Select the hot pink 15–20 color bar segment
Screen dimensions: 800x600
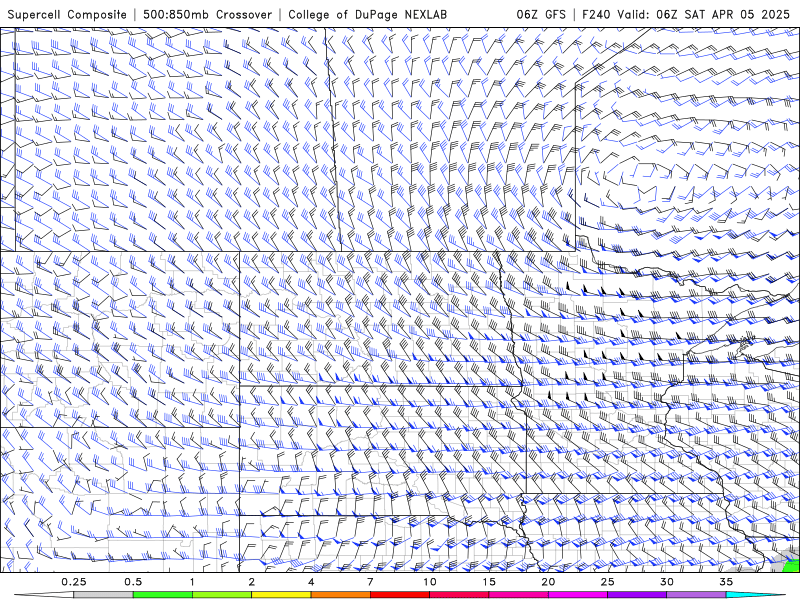[x=518, y=595]
